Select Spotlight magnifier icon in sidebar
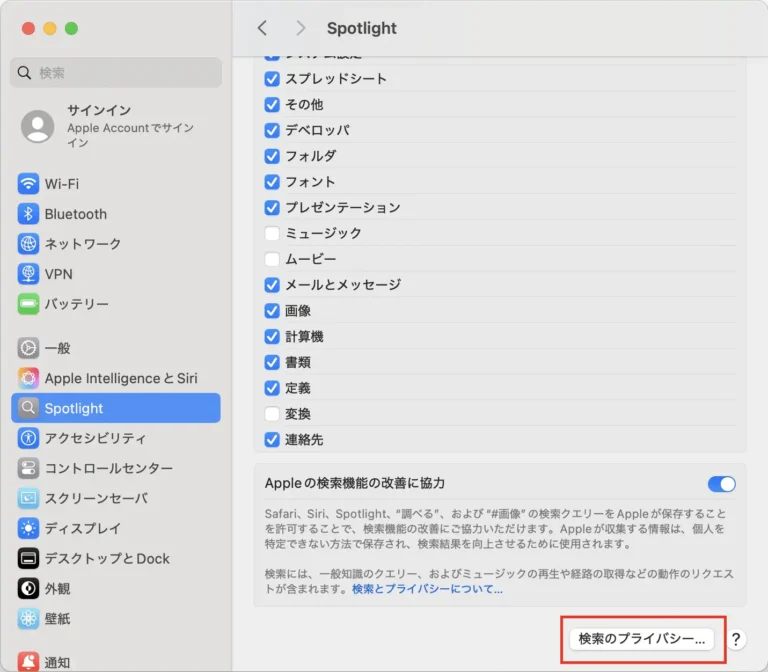This screenshot has height=672, width=768. click(x=28, y=408)
